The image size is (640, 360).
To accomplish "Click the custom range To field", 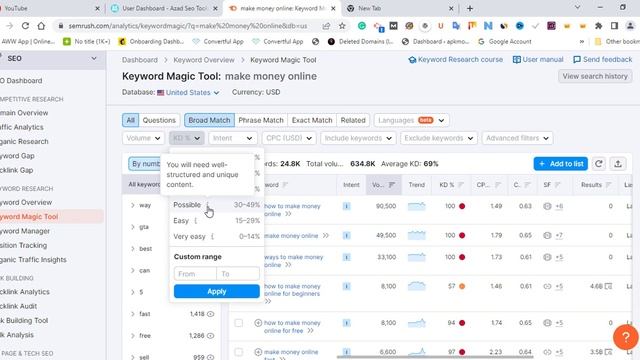I will pos(238,273).
